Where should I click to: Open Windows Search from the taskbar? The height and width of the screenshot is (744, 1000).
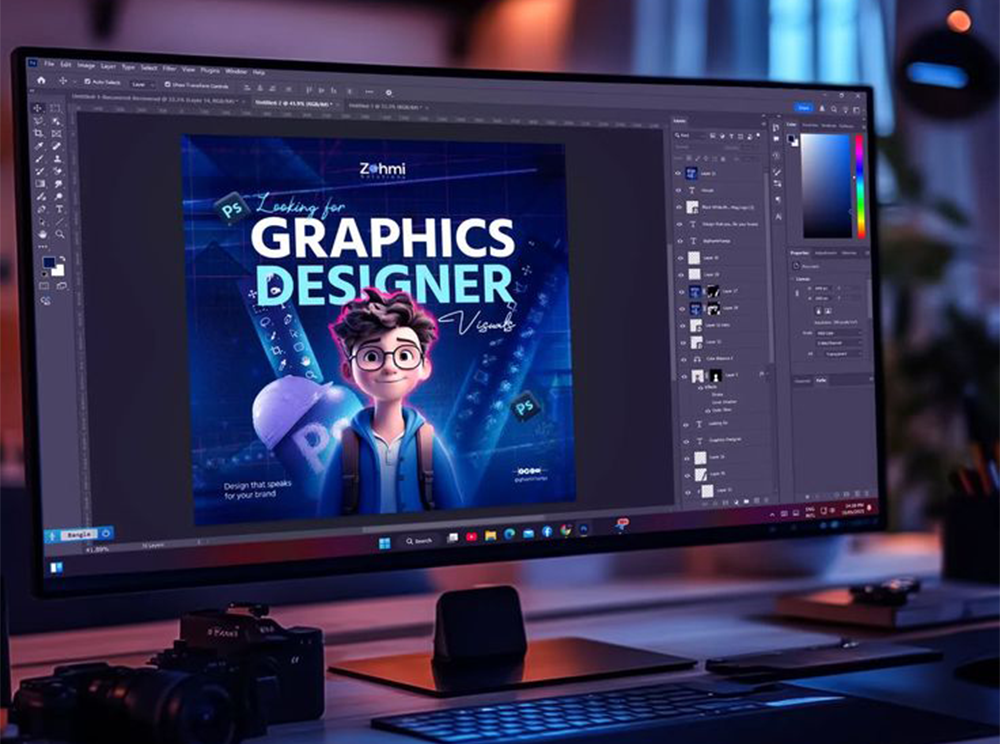(415, 538)
